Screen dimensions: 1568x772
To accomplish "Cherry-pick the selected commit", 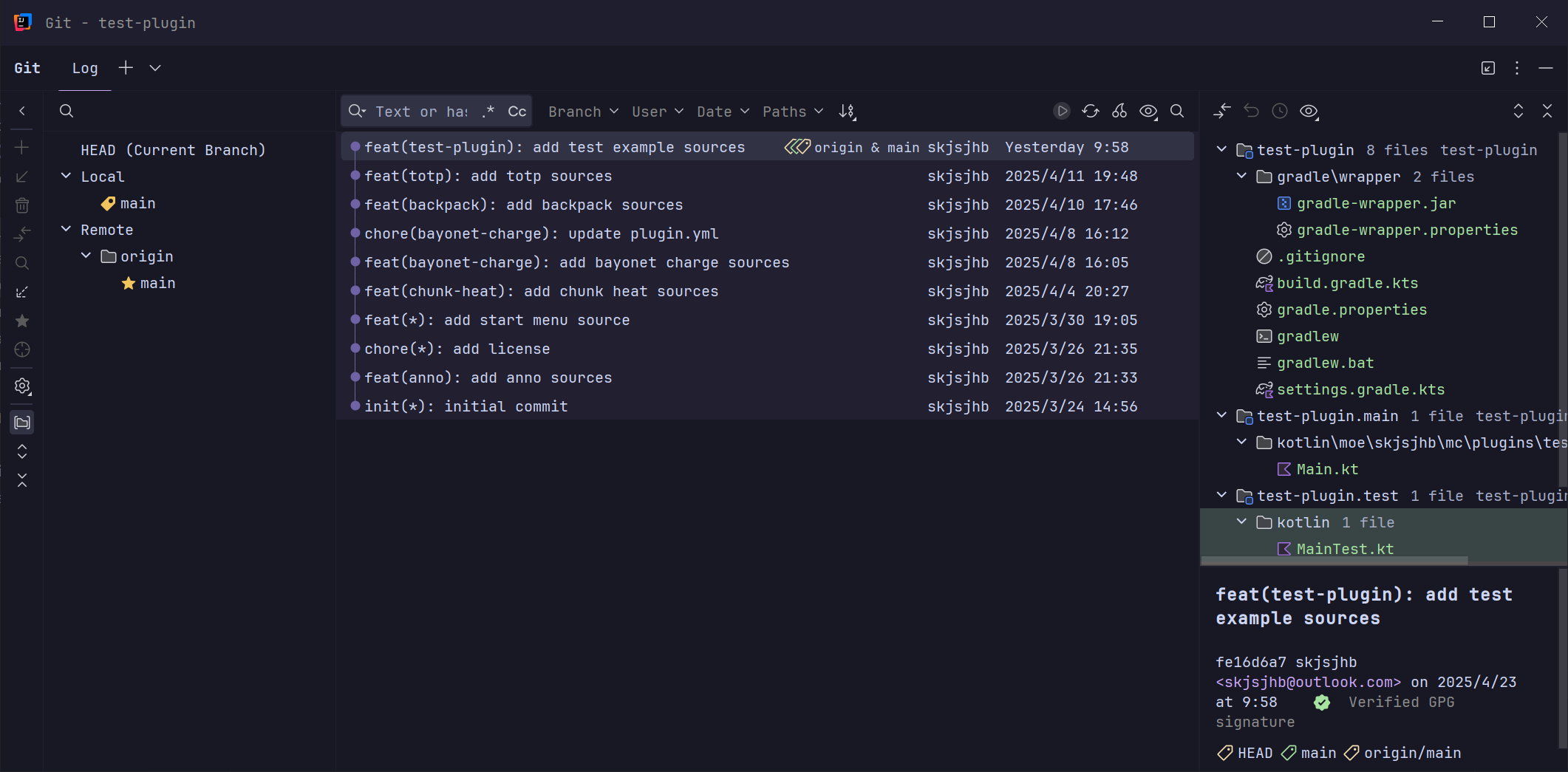I will coord(1119,111).
